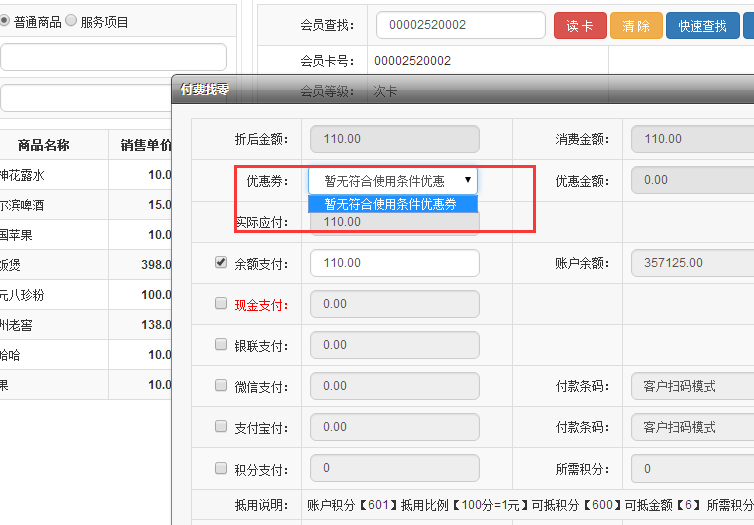Viewport: 754px width, 525px height.
Task: Open the 支付宝支付 付款条码 mode dropdown
Action: tap(692, 427)
